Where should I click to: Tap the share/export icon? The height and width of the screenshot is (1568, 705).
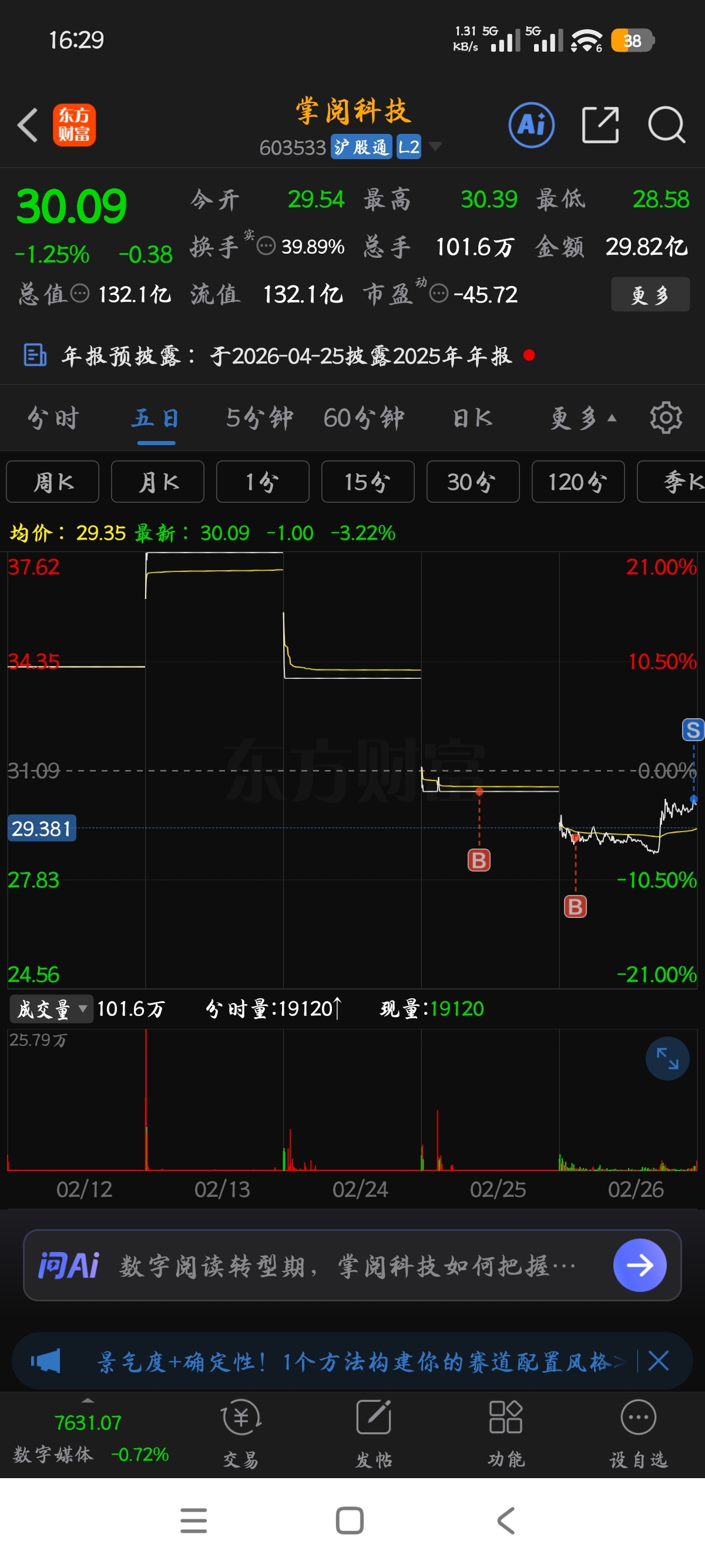coord(600,125)
